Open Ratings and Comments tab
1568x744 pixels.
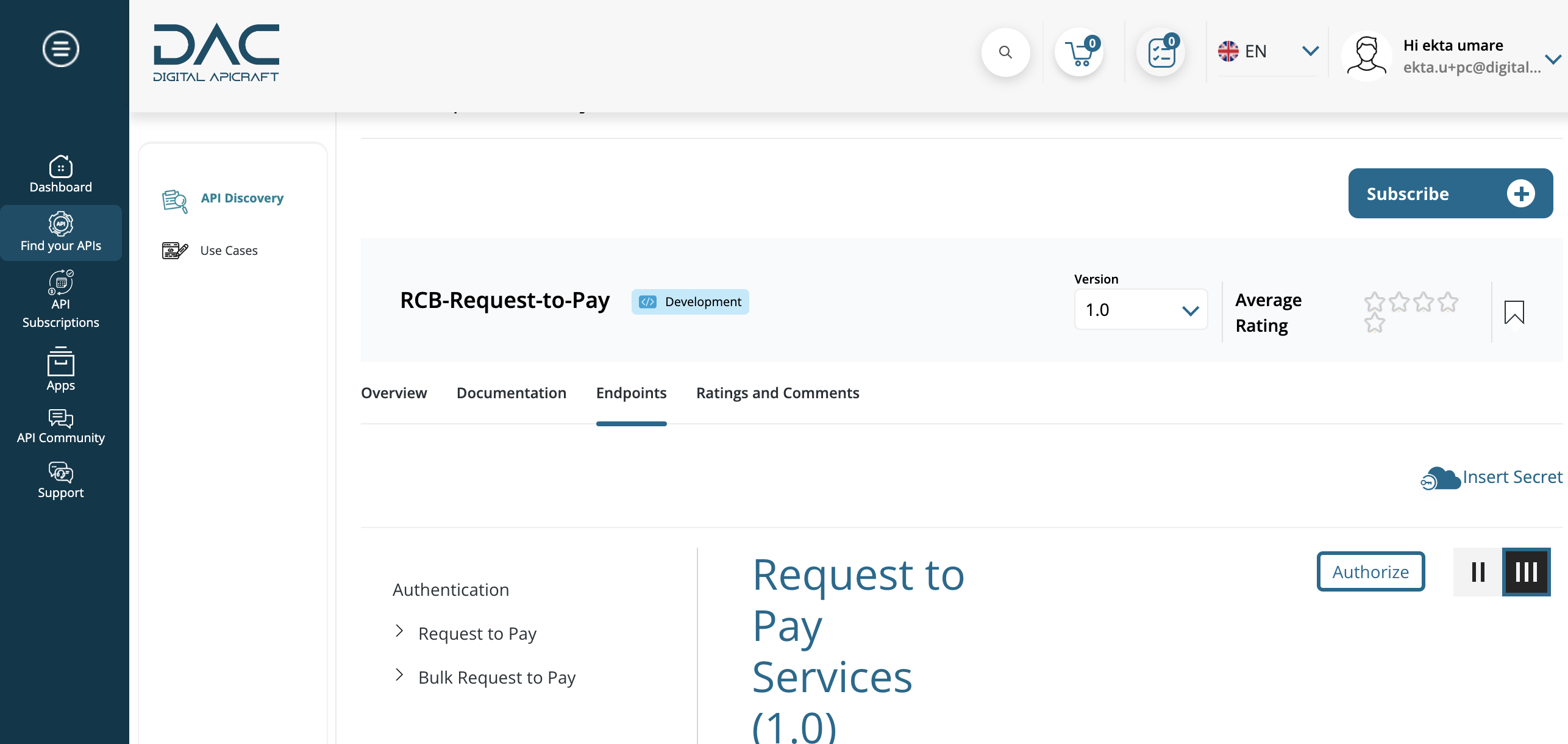pyautogui.click(x=778, y=393)
